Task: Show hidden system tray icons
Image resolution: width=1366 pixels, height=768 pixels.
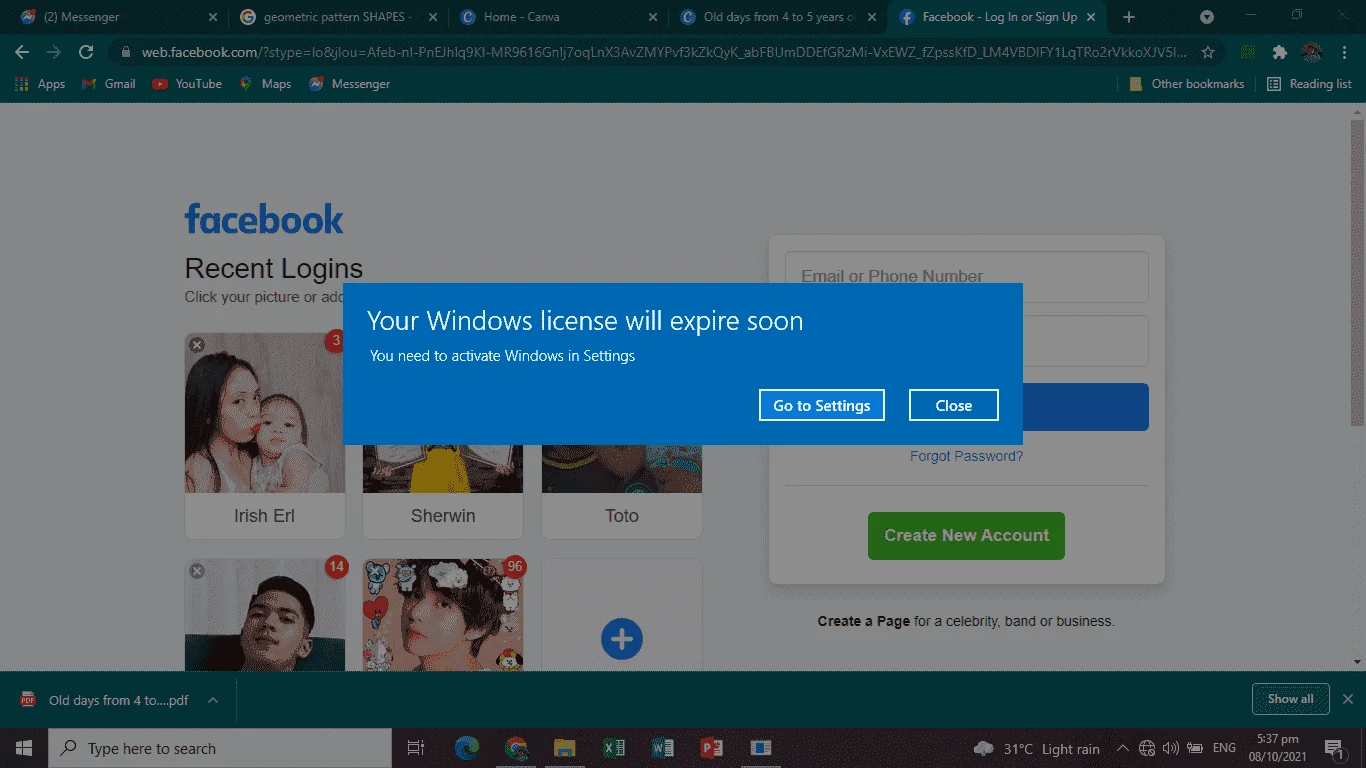Action: [1122, 748]
